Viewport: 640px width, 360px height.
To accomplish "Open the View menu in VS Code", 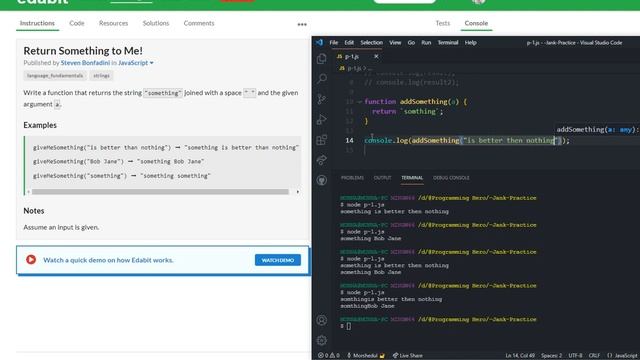I will pyautogui.click(x=395, y=42).
